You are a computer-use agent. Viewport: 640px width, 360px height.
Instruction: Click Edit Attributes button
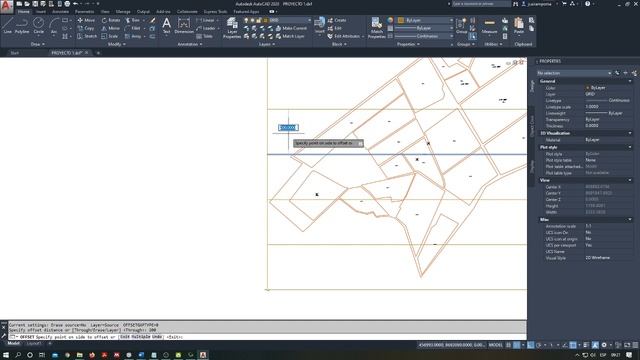click(345, 36)
